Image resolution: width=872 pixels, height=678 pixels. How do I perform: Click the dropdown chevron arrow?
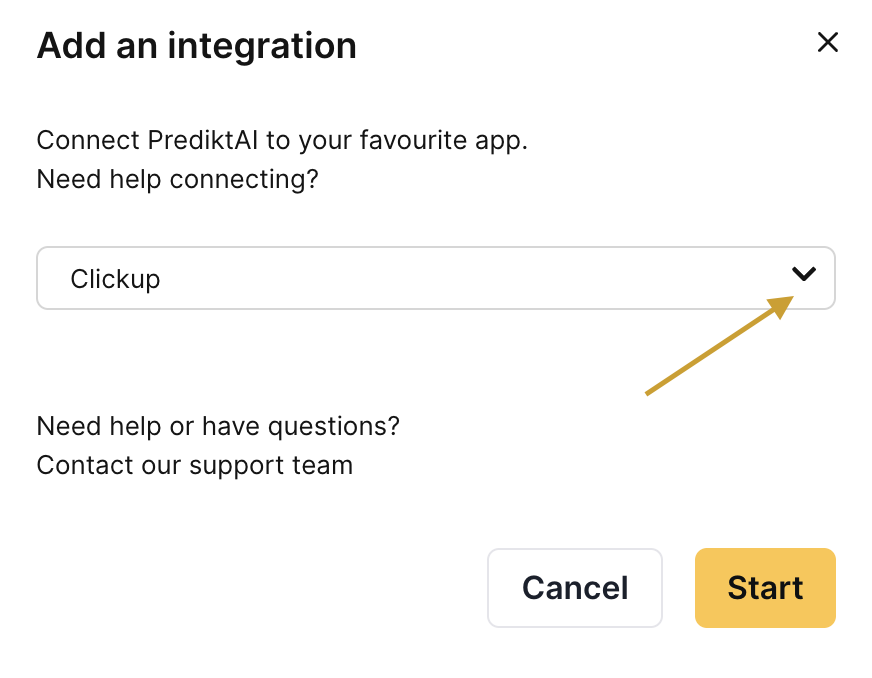[x=804, y=274]
